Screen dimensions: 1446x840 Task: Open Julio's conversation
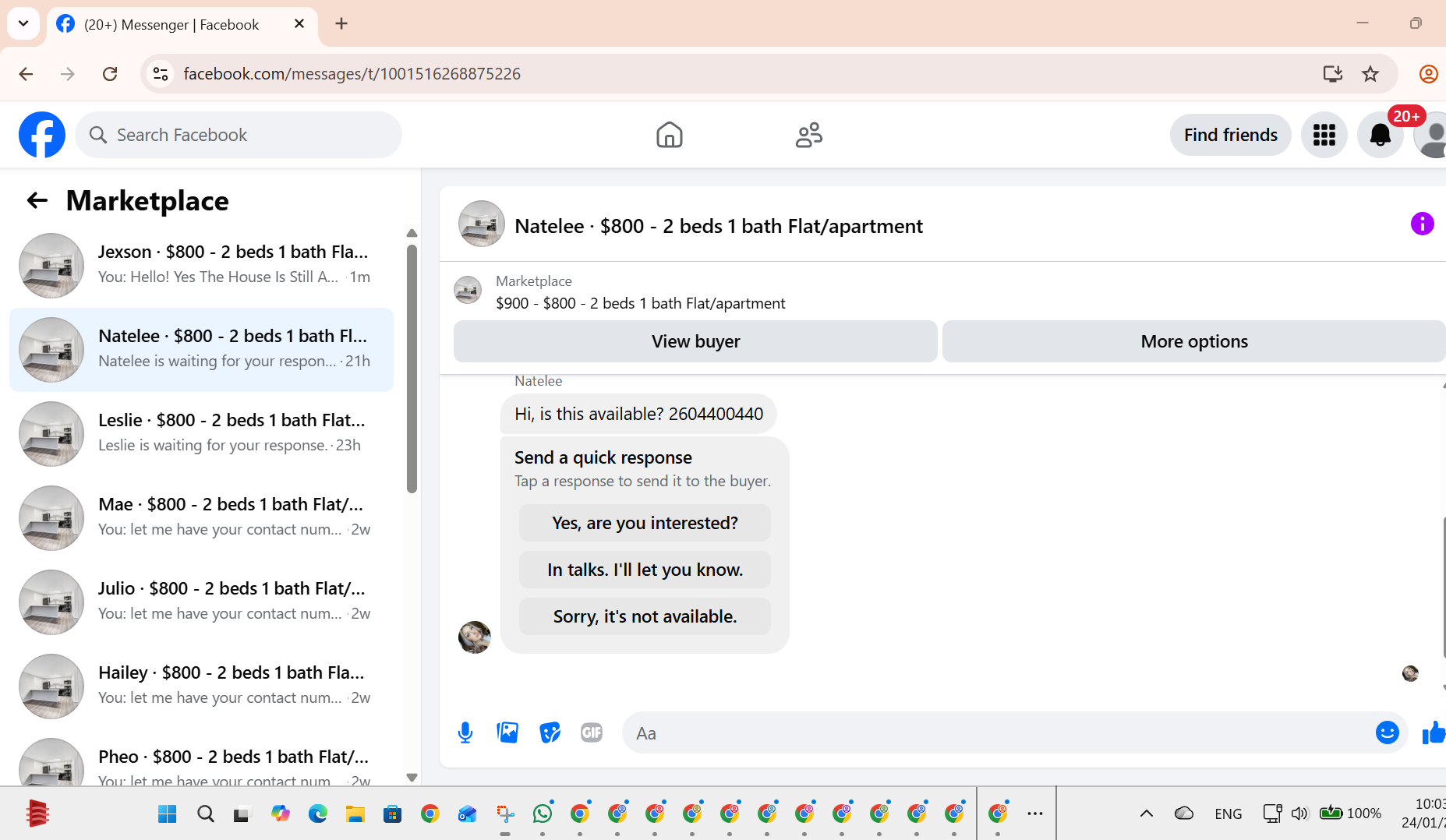point(201,602)
